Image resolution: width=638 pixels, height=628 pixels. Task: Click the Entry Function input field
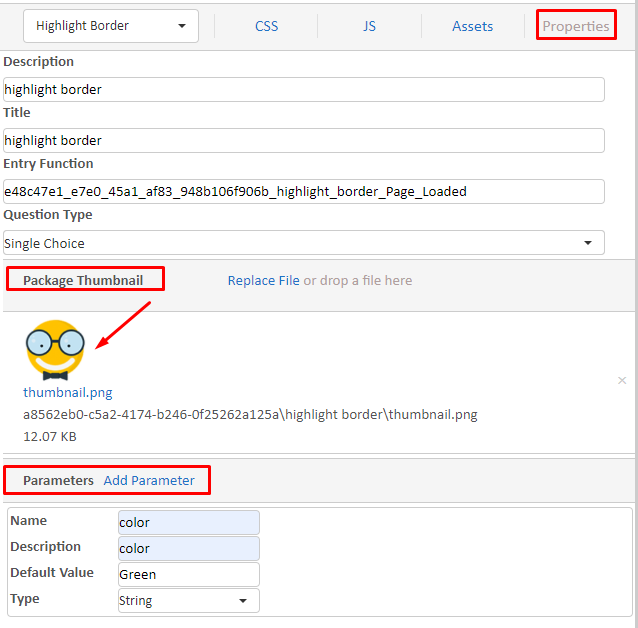pos(304,192)
